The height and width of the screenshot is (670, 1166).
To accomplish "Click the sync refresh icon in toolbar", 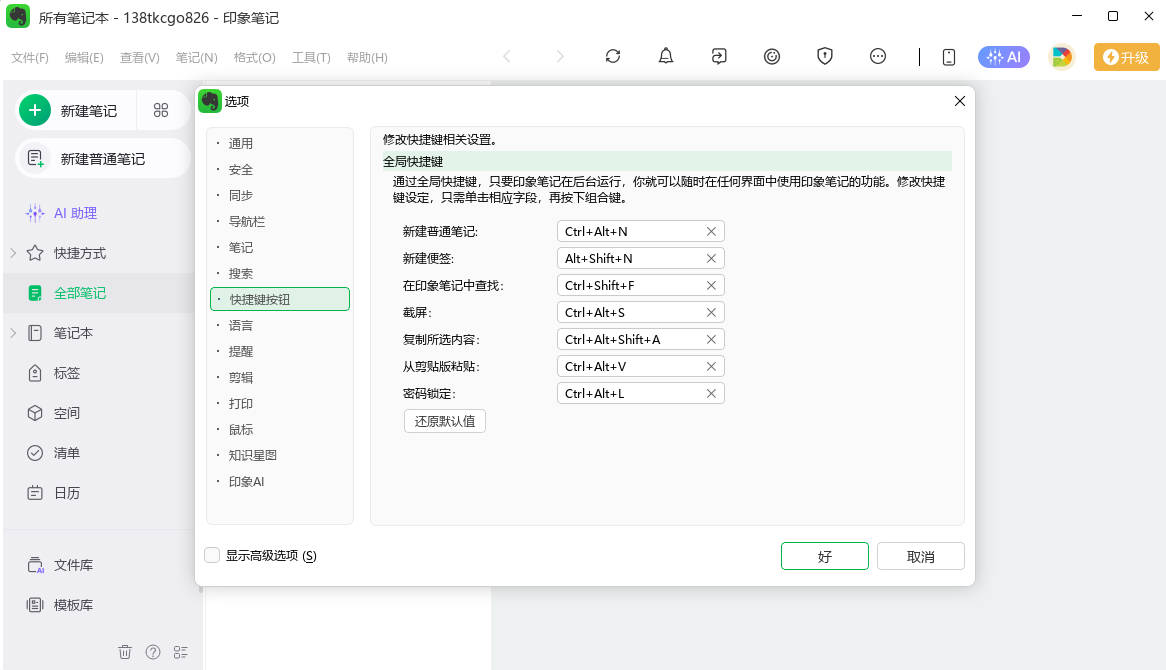I will [x=613, y=57].
